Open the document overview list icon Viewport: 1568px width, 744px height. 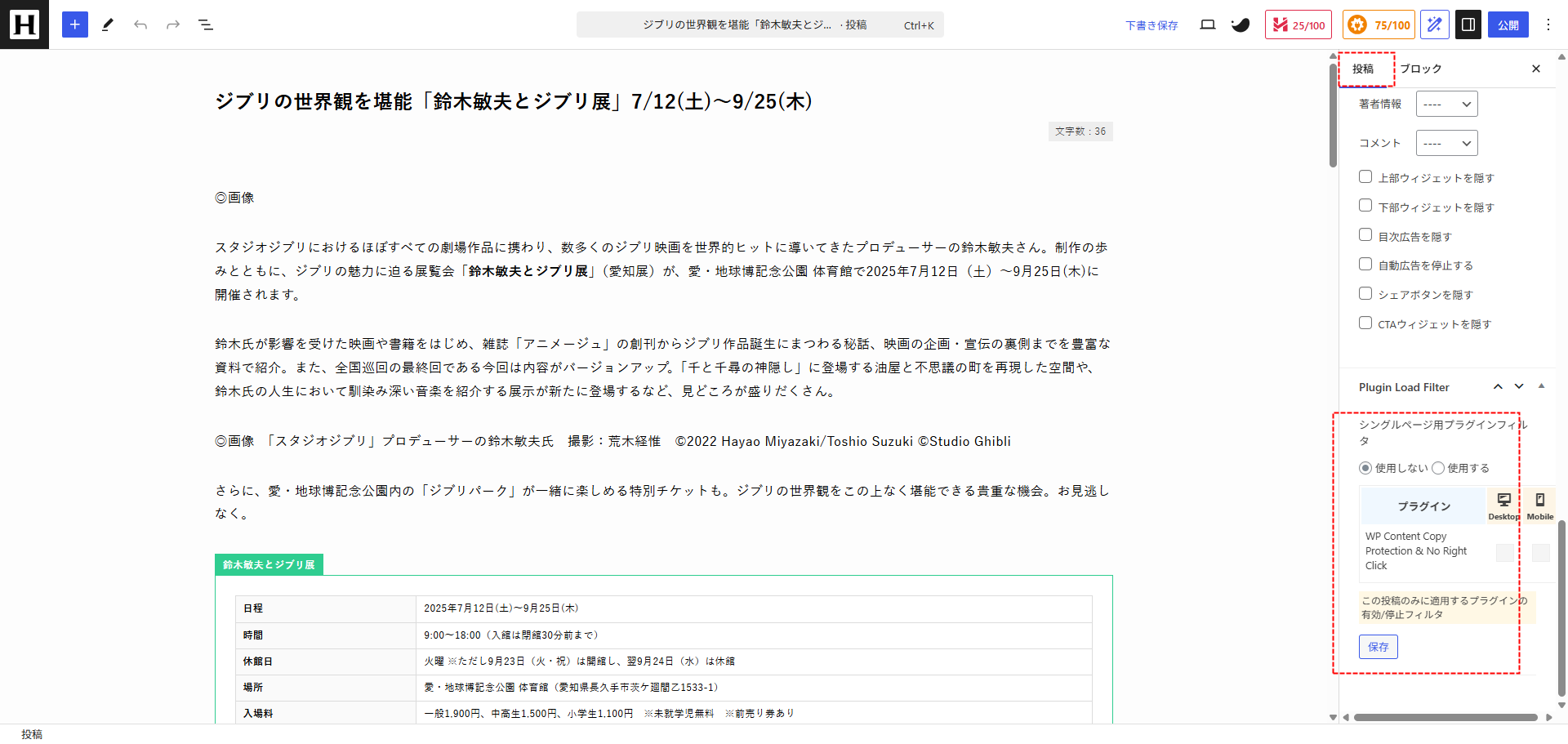click(x=206, y=25)
